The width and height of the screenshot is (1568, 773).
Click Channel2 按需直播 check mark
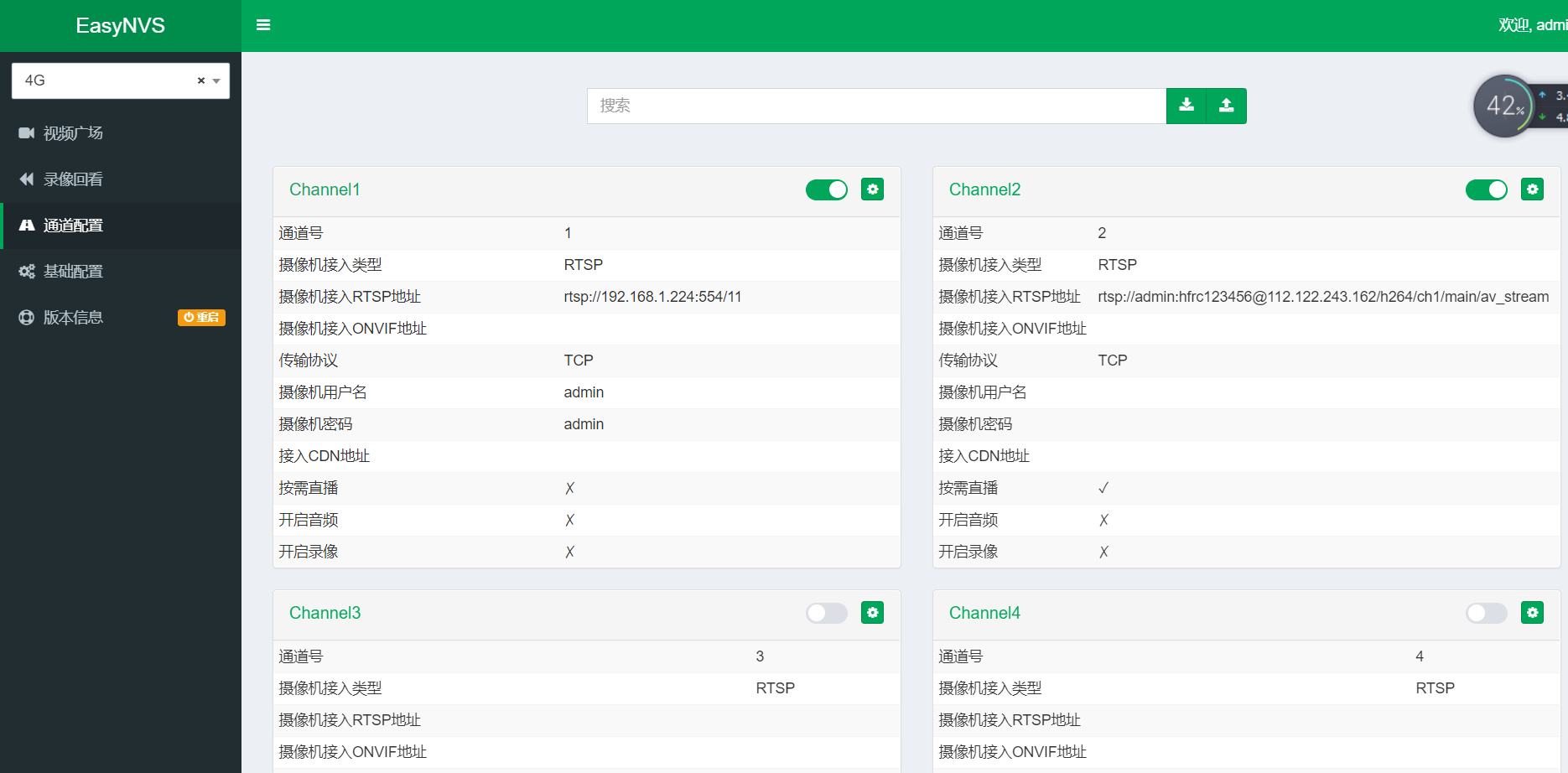tap(1103, 488)
